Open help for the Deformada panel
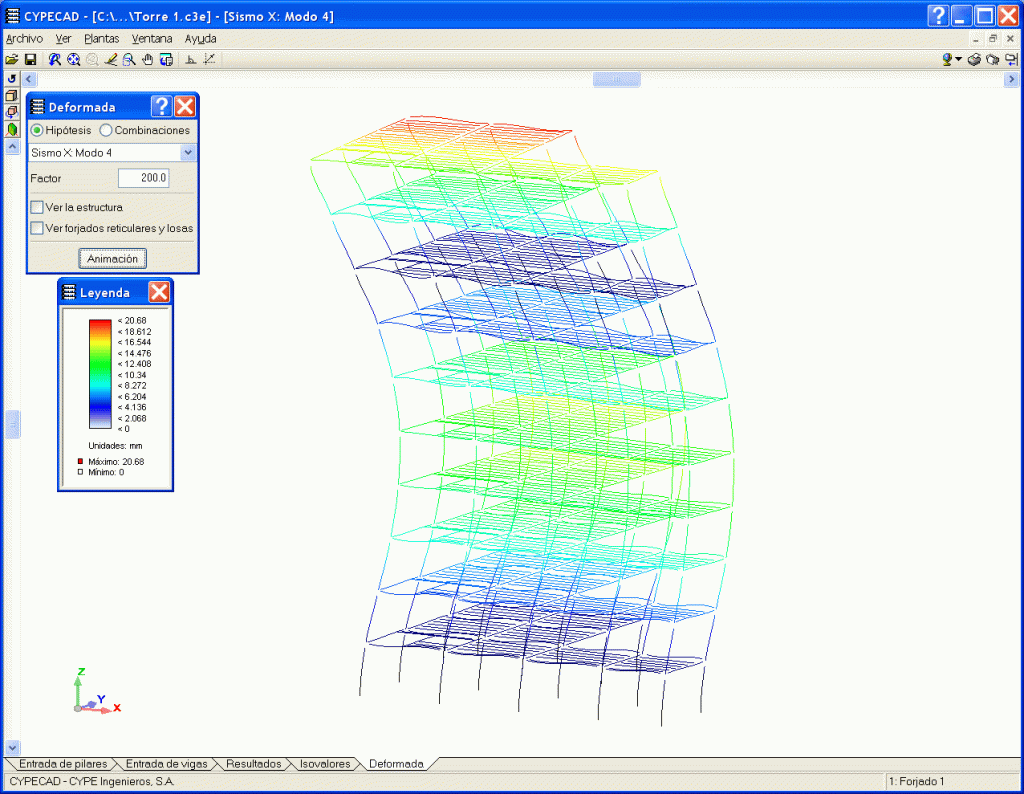1024x794 pixels. point(161,107)
